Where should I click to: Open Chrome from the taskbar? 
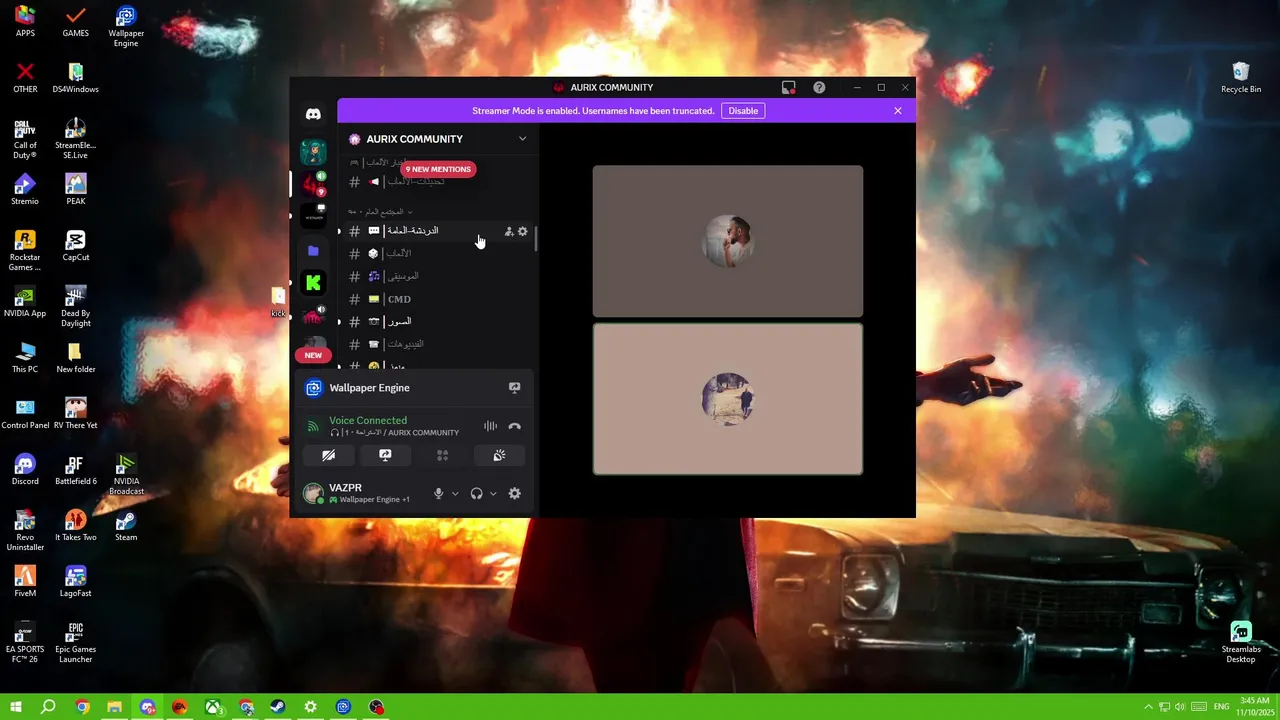coord(82,707)
